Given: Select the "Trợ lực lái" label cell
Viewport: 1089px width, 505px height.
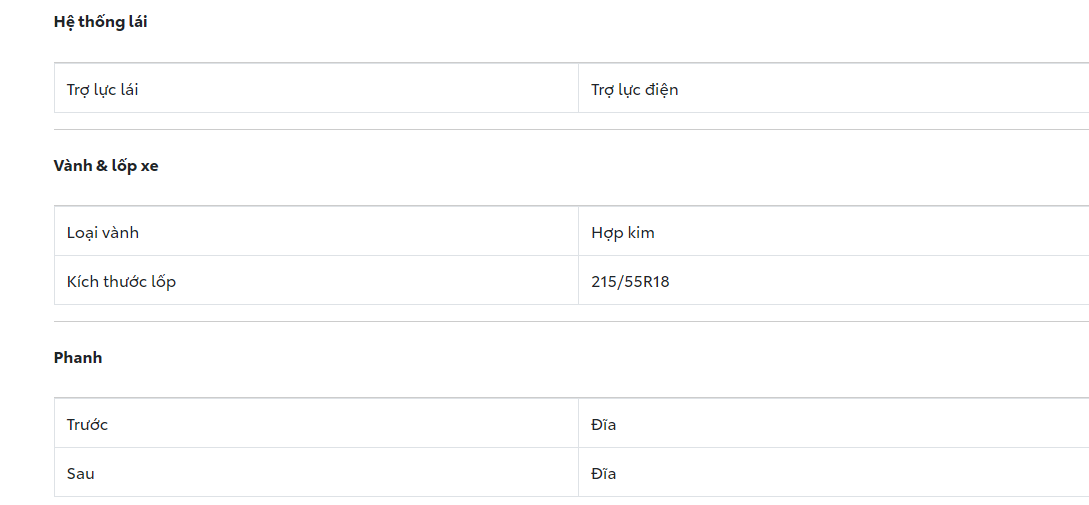Looking at the screenshot, I should pyautogui.click(x=102, y=90).
